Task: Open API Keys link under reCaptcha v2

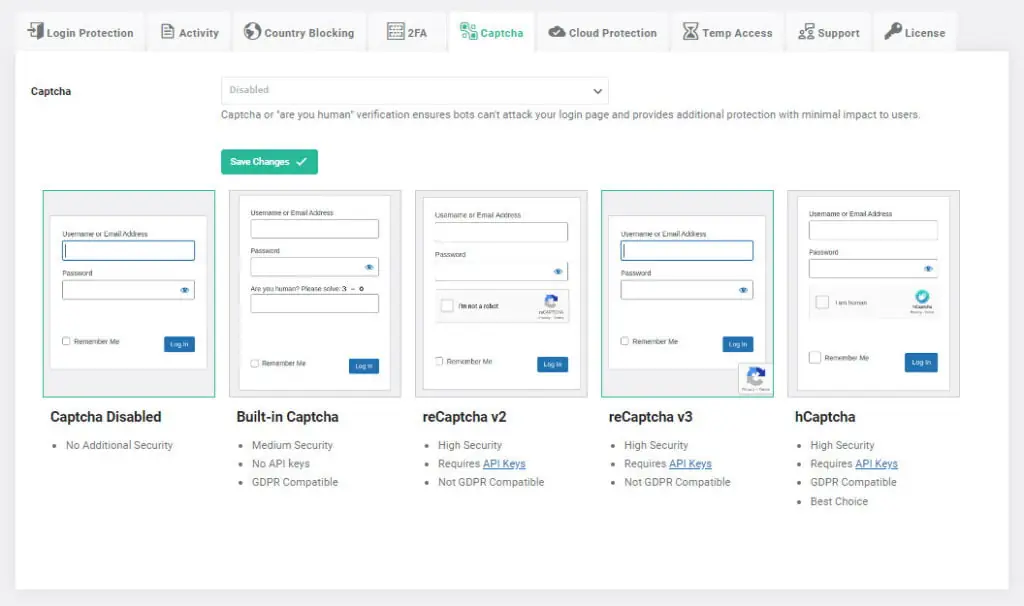Action: (x=504, y=464)
